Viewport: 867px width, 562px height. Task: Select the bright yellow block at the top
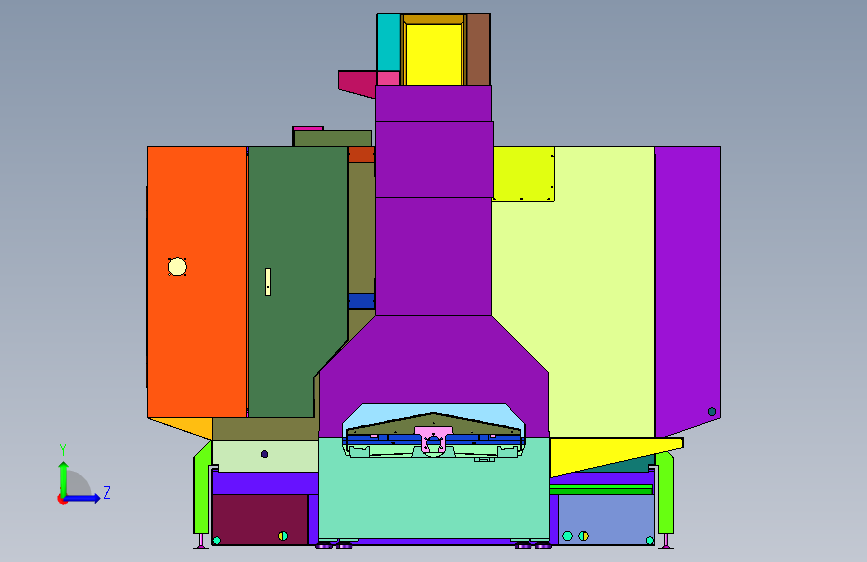tap(434, 54)
